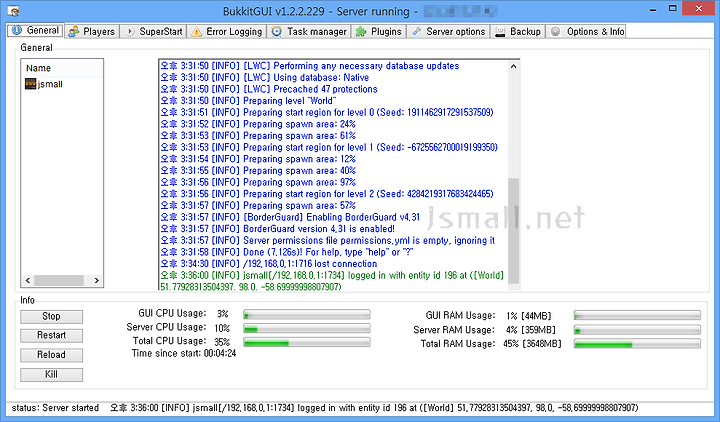Screen dimensions: 720x422
Task: Click '4% [359MB]' server RAM value
Action: point(531,330)
